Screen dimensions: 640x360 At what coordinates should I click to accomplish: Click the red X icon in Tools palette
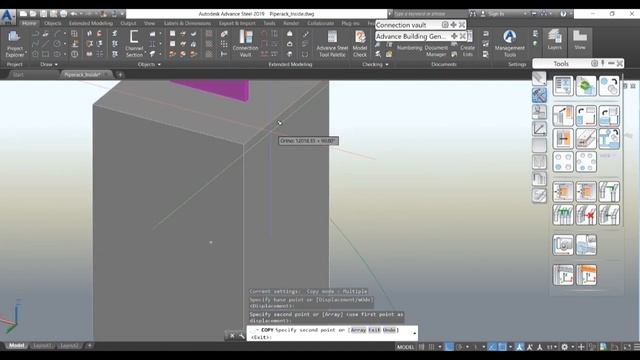pyautogui.click(x=586, y=215)
